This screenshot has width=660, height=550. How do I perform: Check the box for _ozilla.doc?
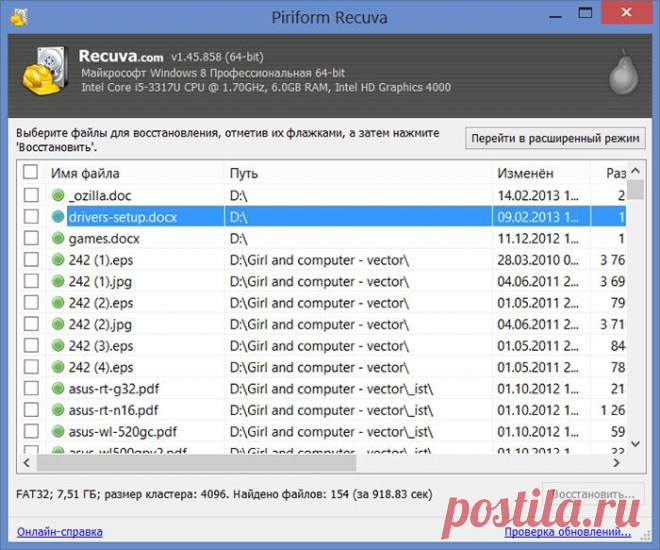(x=32, y=195)
